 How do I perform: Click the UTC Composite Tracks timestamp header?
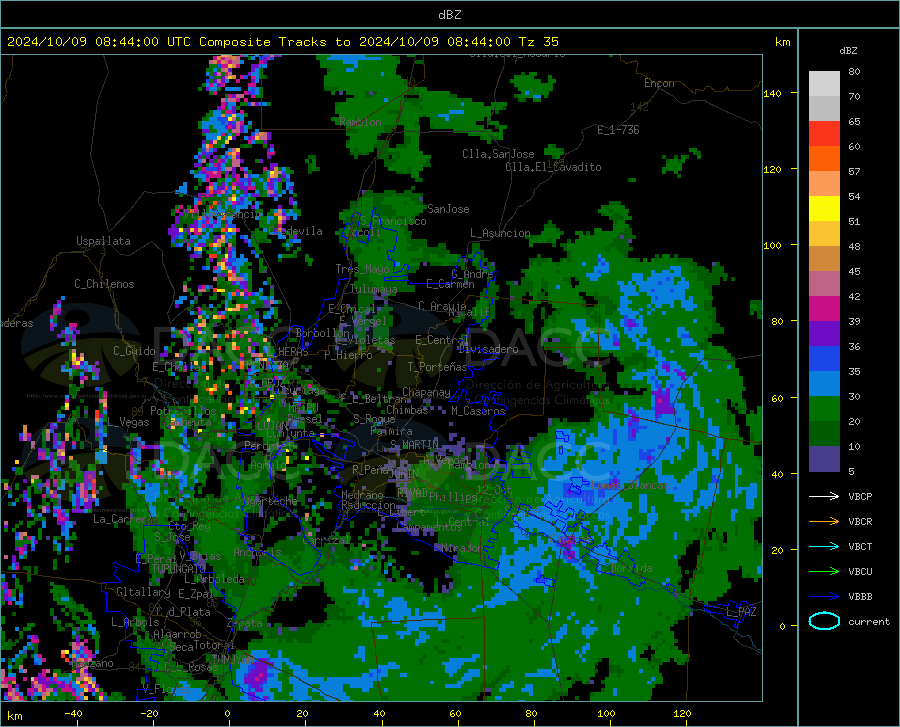(283, 41)
